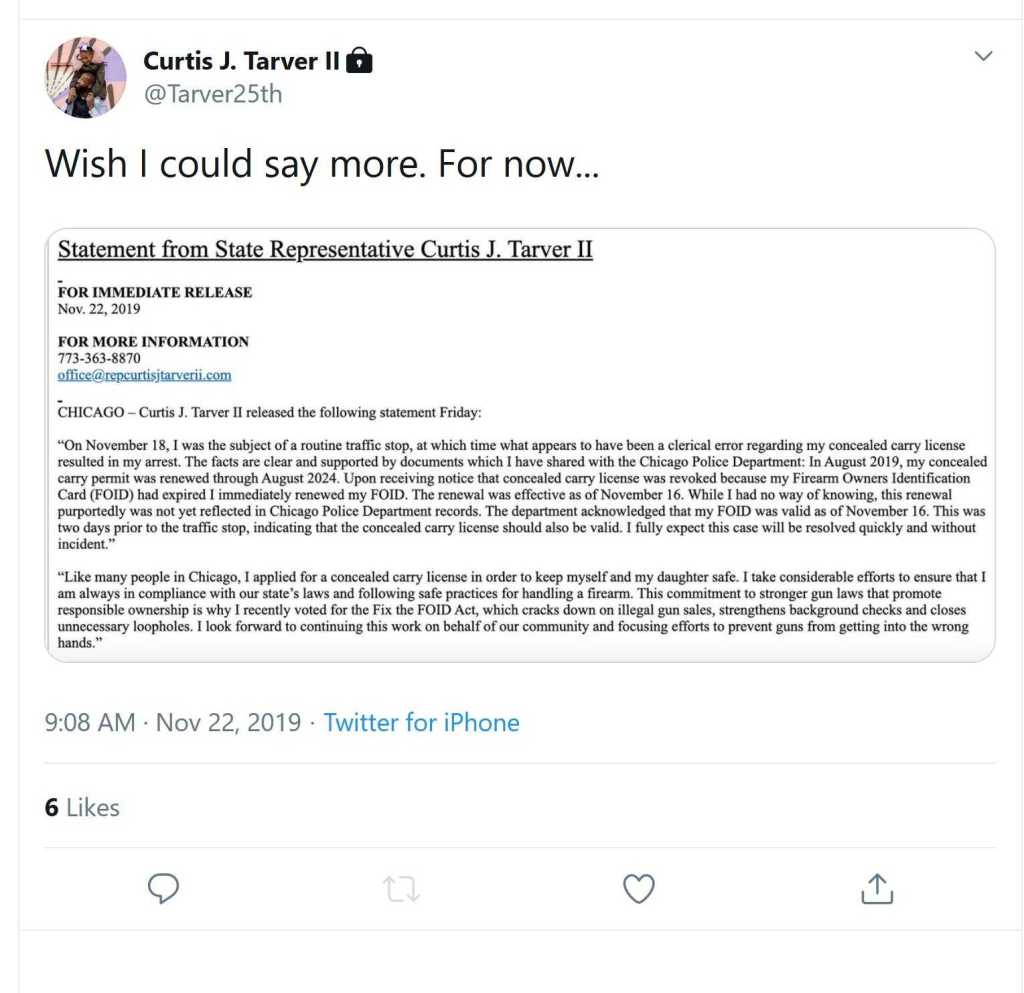
Task: Visit the @Tarver25th handle
Action: click(213, 94)
